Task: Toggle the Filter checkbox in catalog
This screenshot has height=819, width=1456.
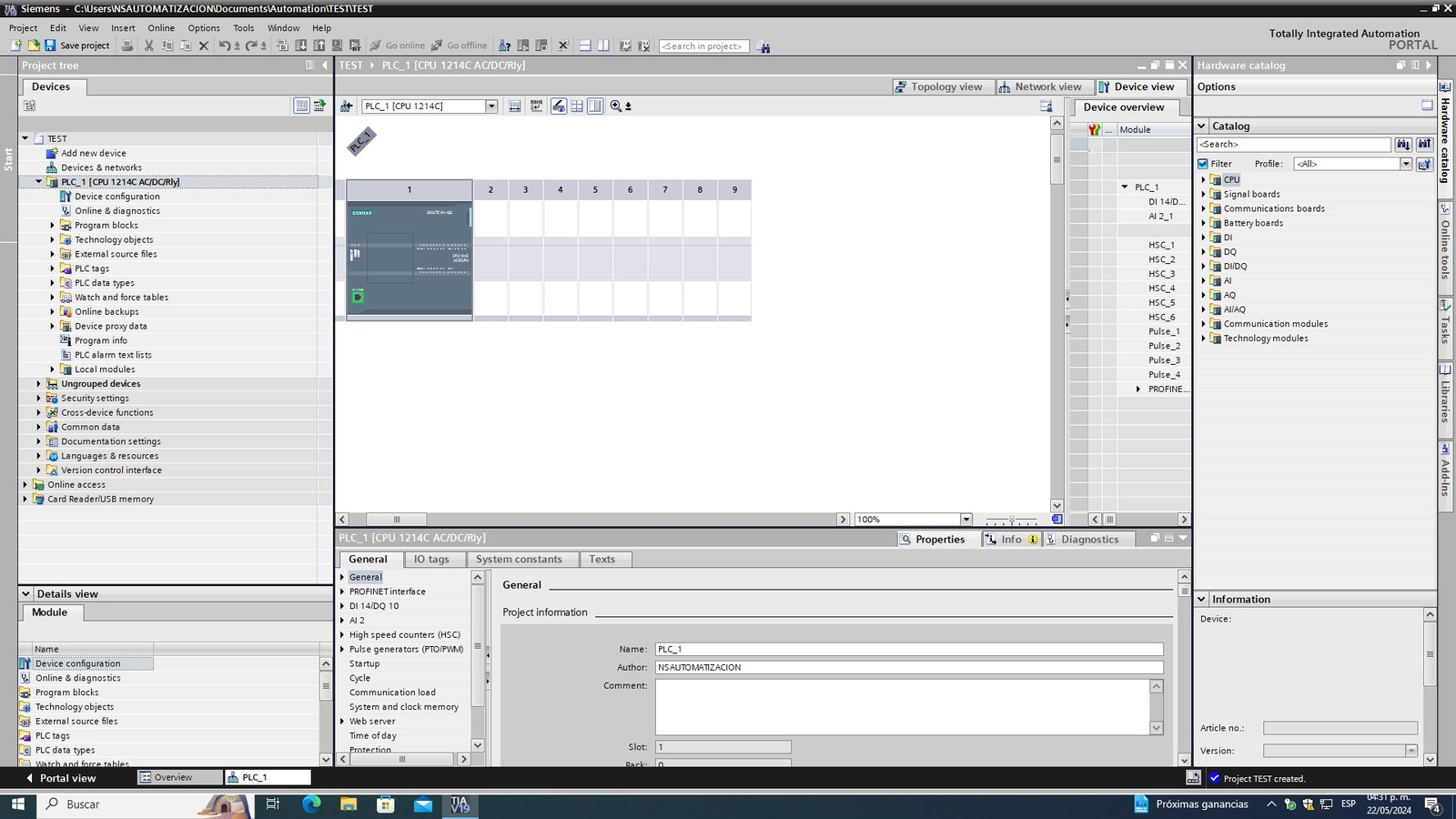Action: (x=1203, y=164)
